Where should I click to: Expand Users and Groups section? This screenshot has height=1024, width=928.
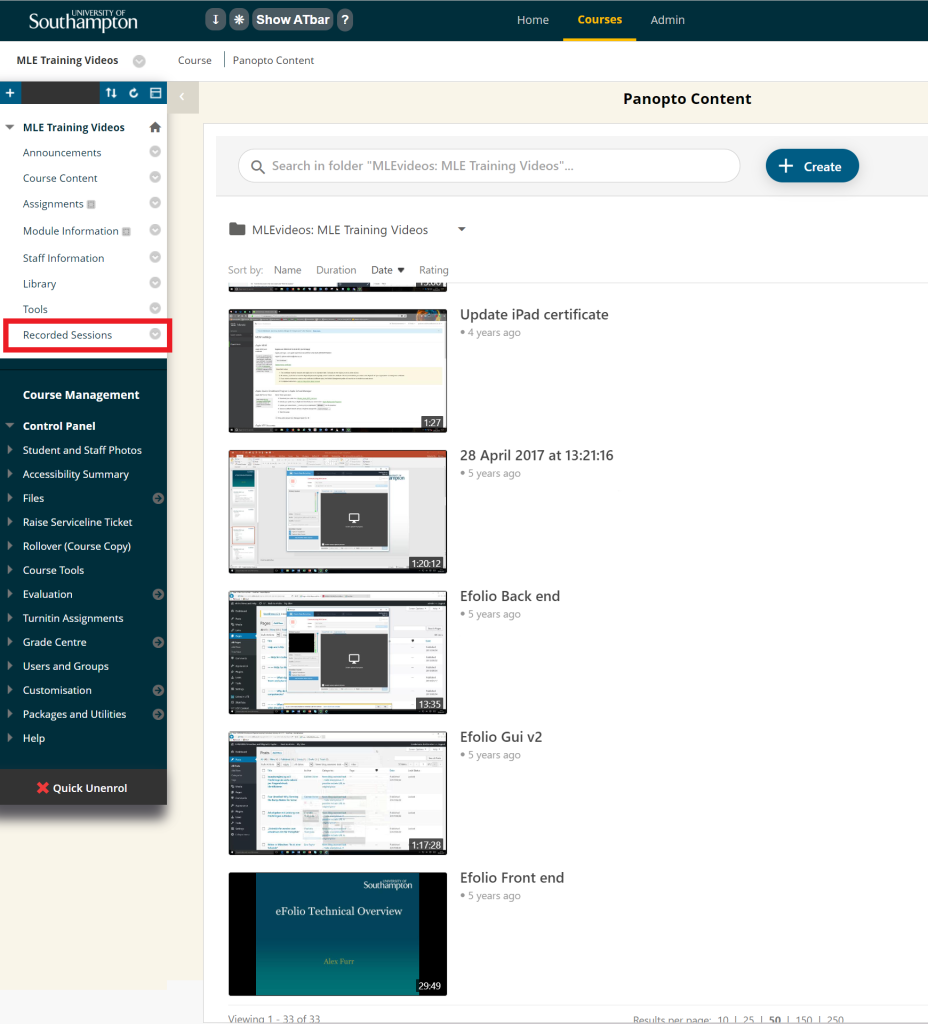tap(10, 665)
